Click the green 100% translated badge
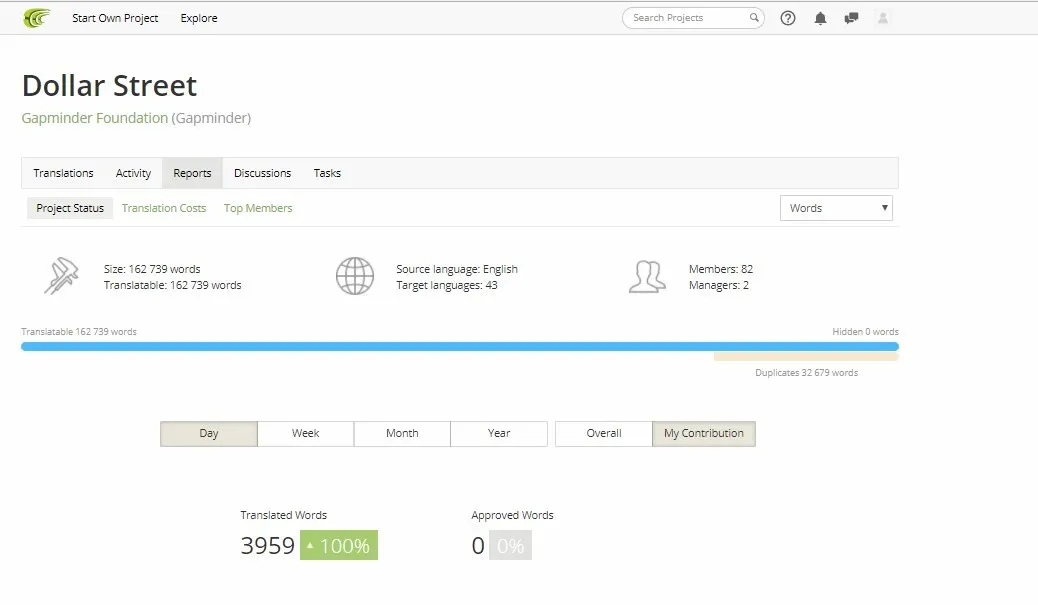 point(339,545)
